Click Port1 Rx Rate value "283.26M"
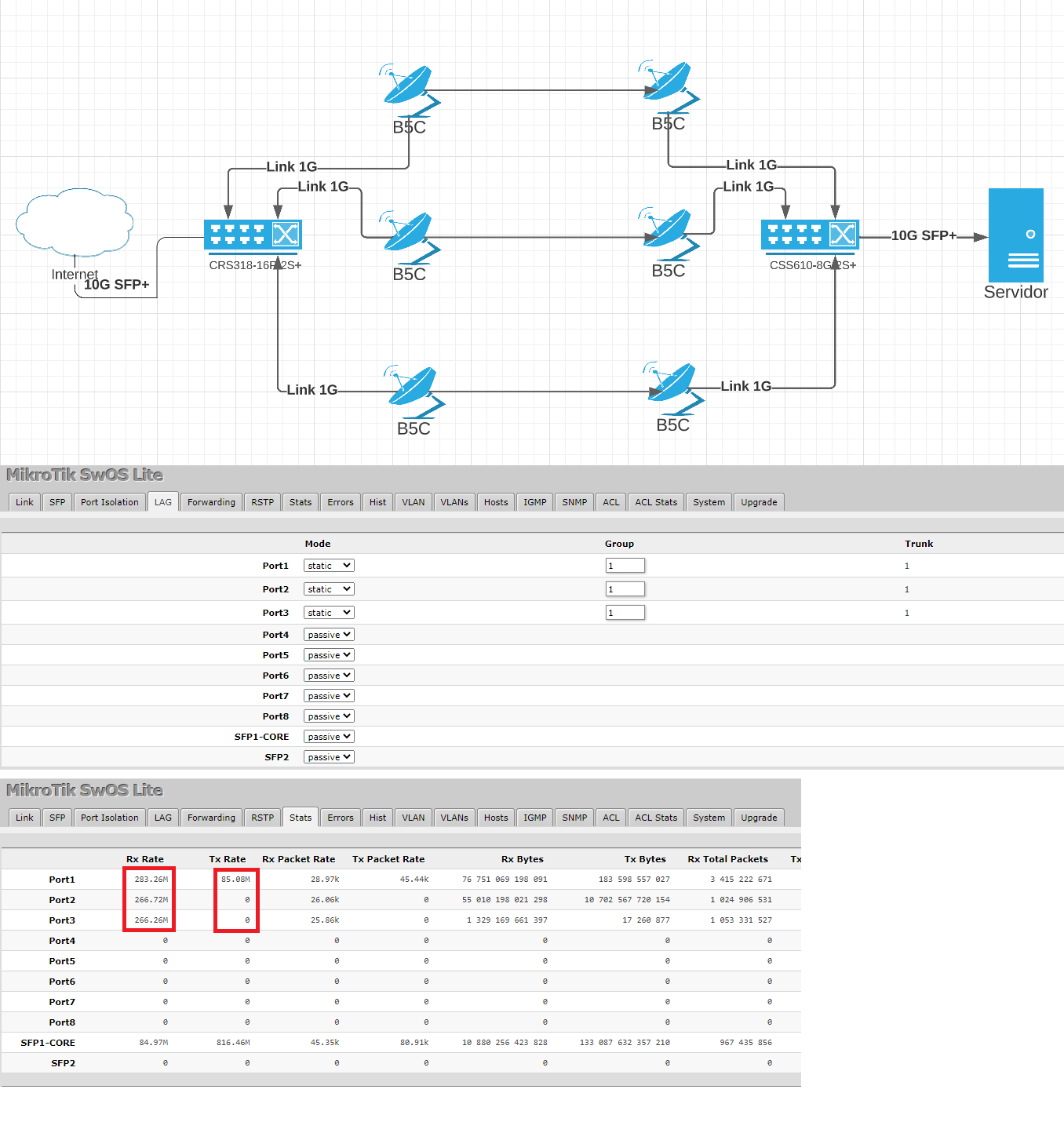This screenshot has width=1064, height=1133. (151, 880)
